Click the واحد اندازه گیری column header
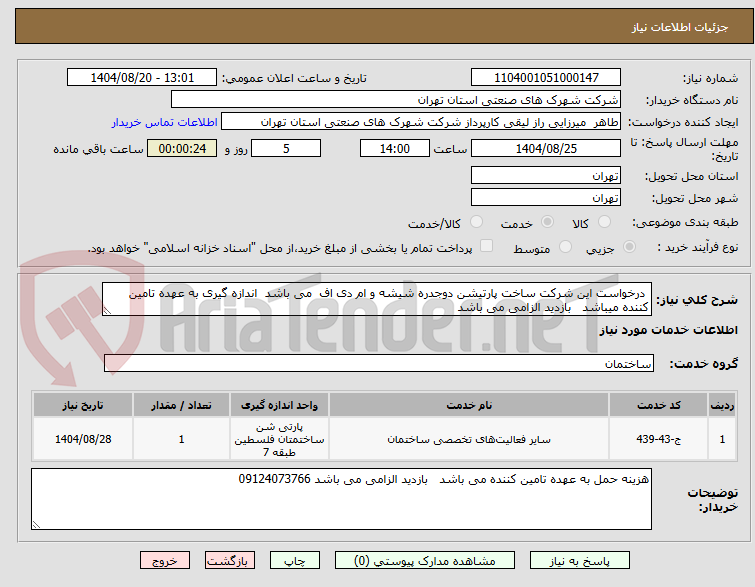The height and width of the screenshot is (587, 755). point(279,405)
